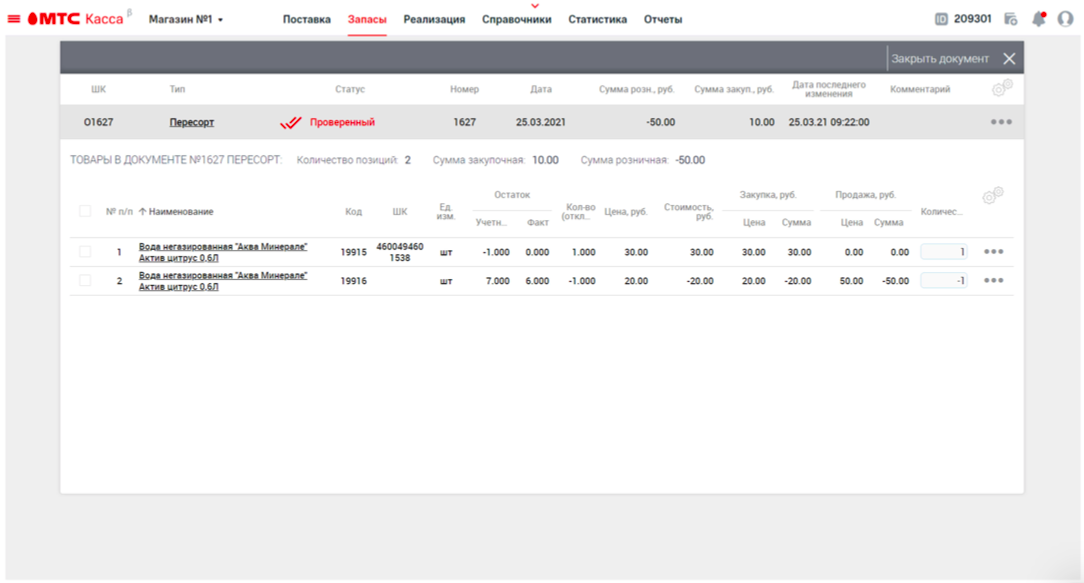Sort by Наименование column

point(176,212)
